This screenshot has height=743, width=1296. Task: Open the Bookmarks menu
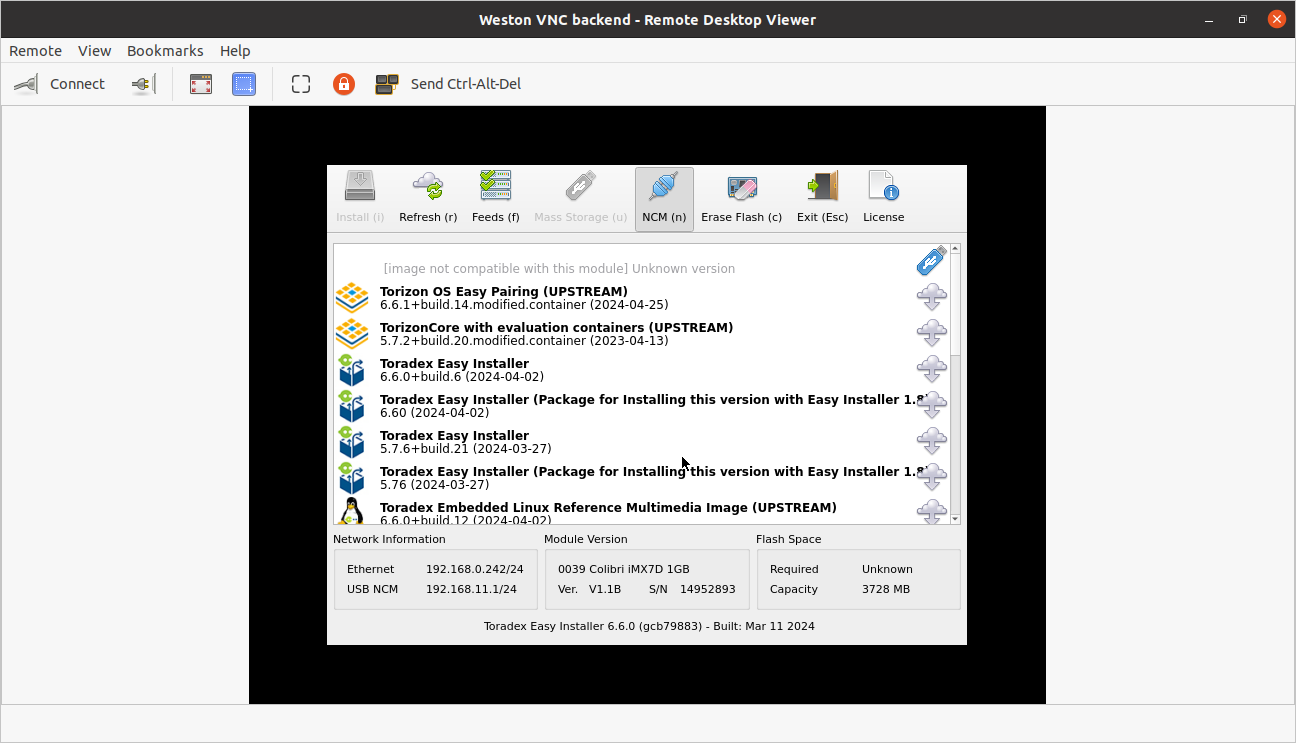click(165, 51)
